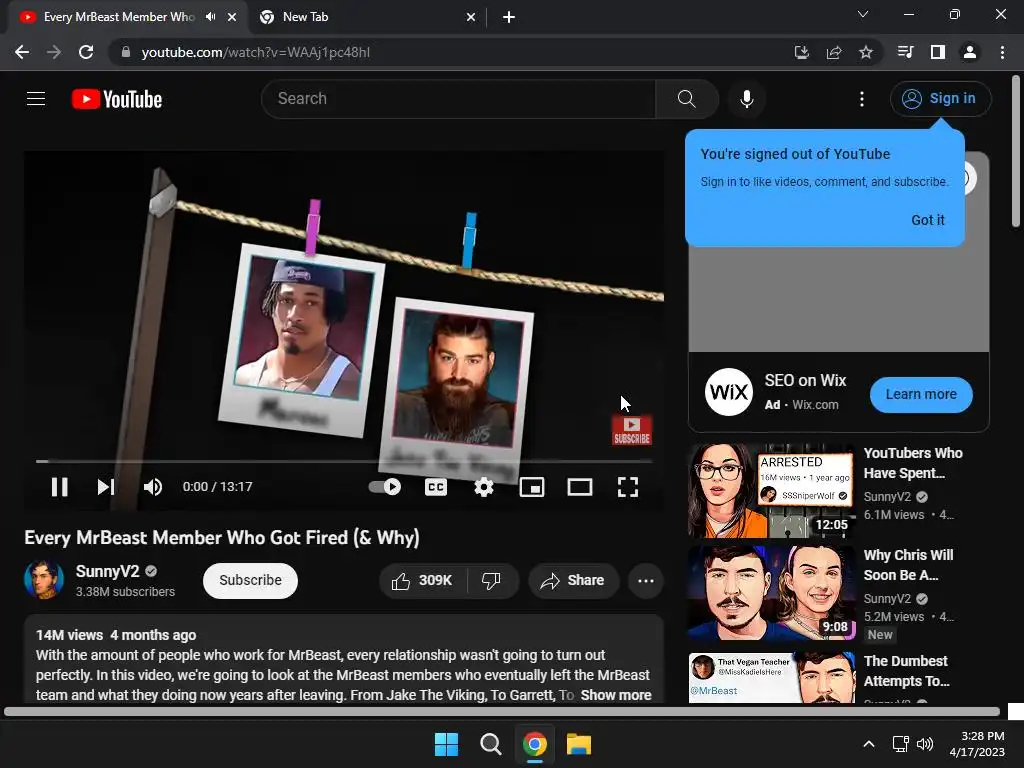Image resolution: width=1024 pixels, height=768 pixels.
Task: Open the Wix logo in ad
Action: tap(729, 392)
